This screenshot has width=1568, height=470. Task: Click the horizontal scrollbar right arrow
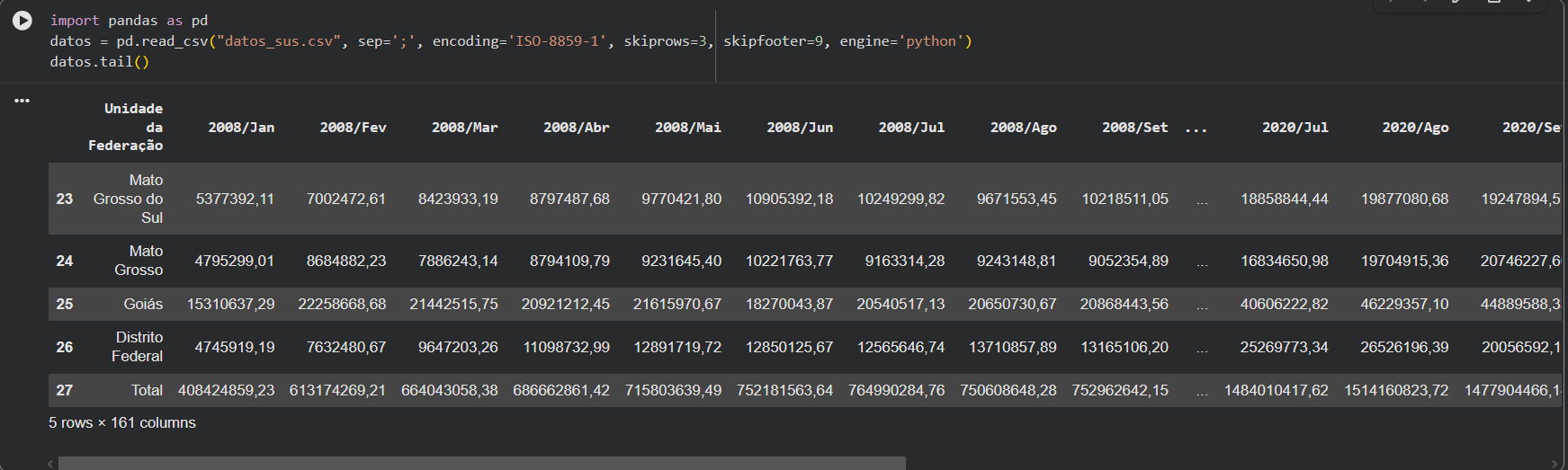pyautogui.click(x=1557, y=464)
